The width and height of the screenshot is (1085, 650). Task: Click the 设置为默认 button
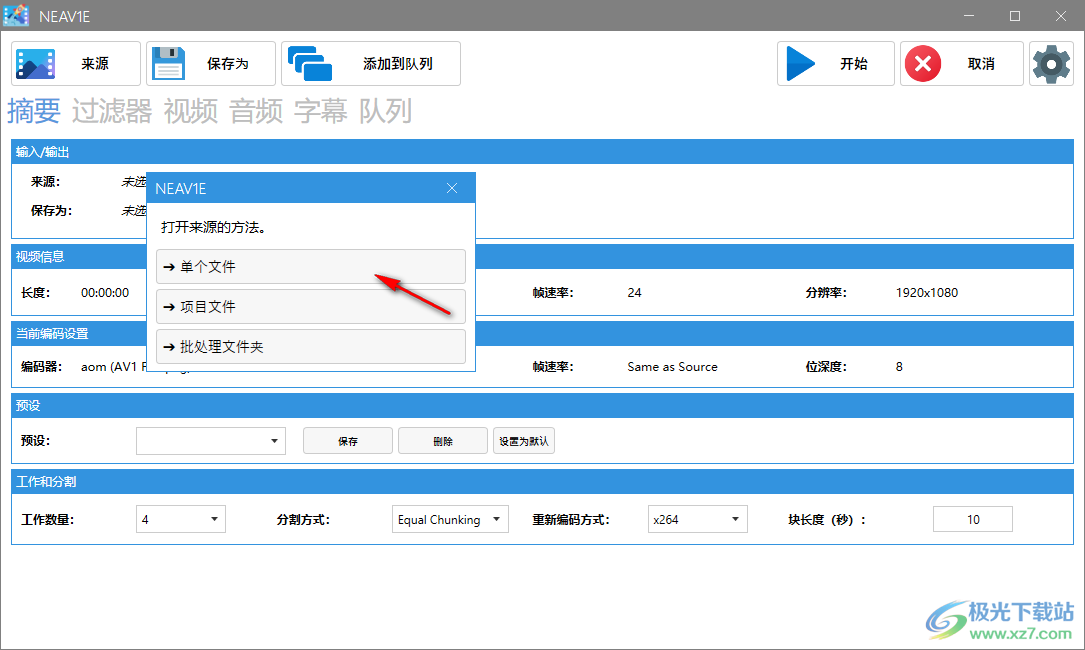pyautogui.click(x=524, y=441)
